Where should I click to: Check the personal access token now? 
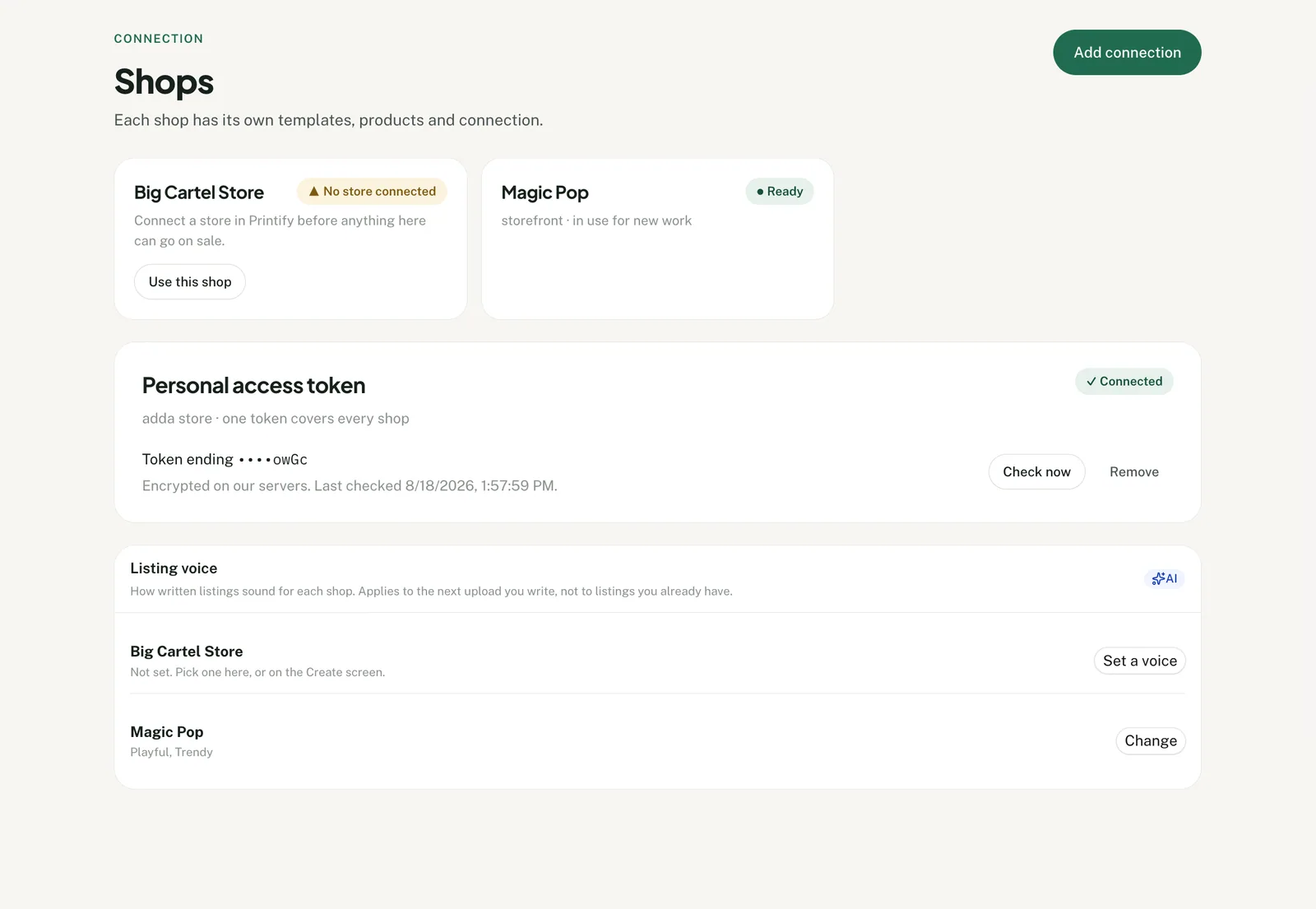tap(1036, 472)
